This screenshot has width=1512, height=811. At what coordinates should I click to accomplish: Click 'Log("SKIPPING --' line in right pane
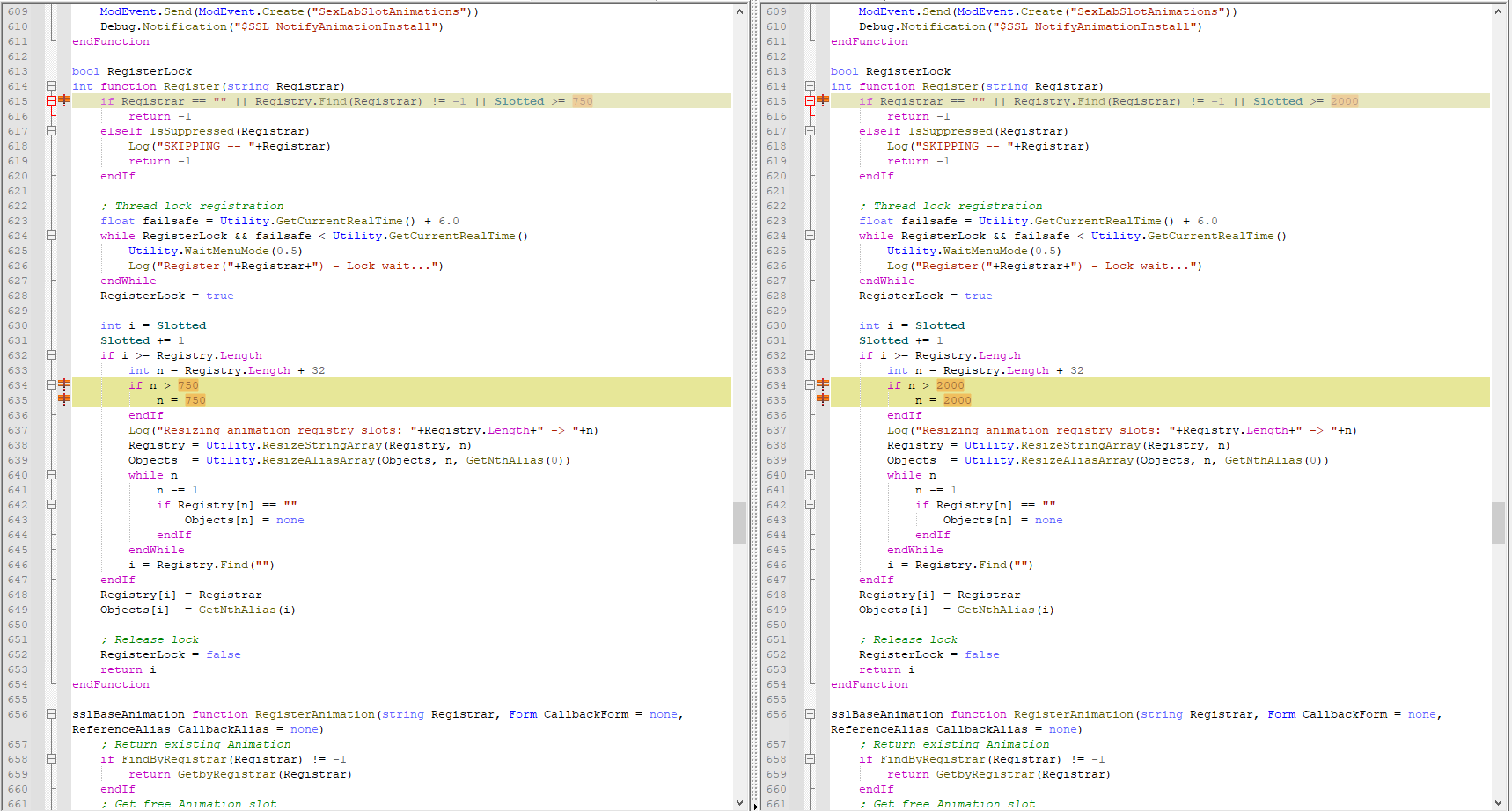(x=988, y=146)
